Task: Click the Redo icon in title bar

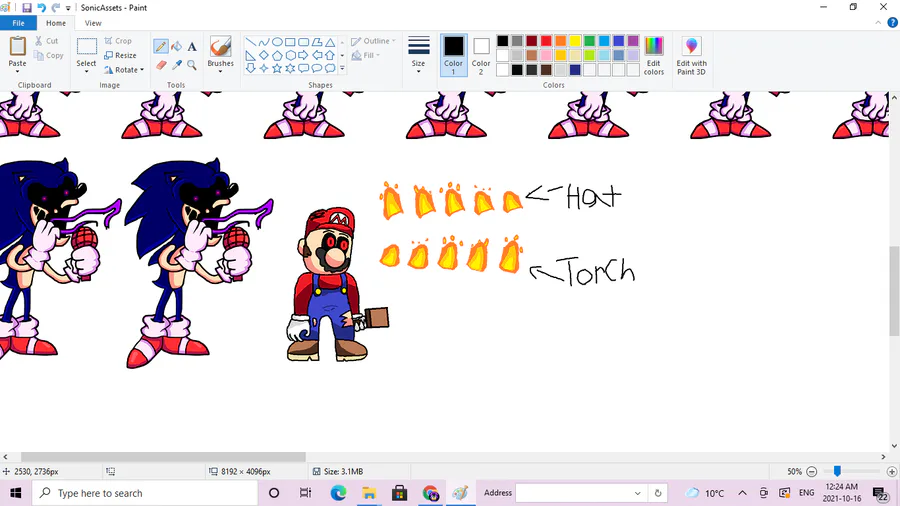Action: point(56,7)
